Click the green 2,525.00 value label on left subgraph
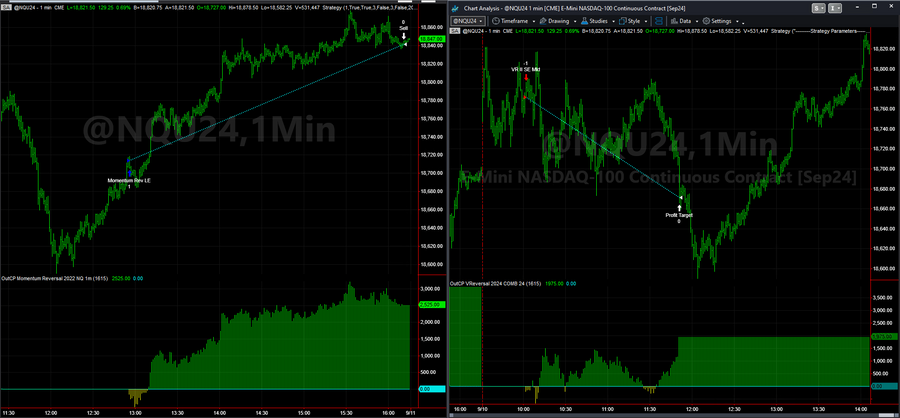The image size is (900, 418). tap(430, 305)
